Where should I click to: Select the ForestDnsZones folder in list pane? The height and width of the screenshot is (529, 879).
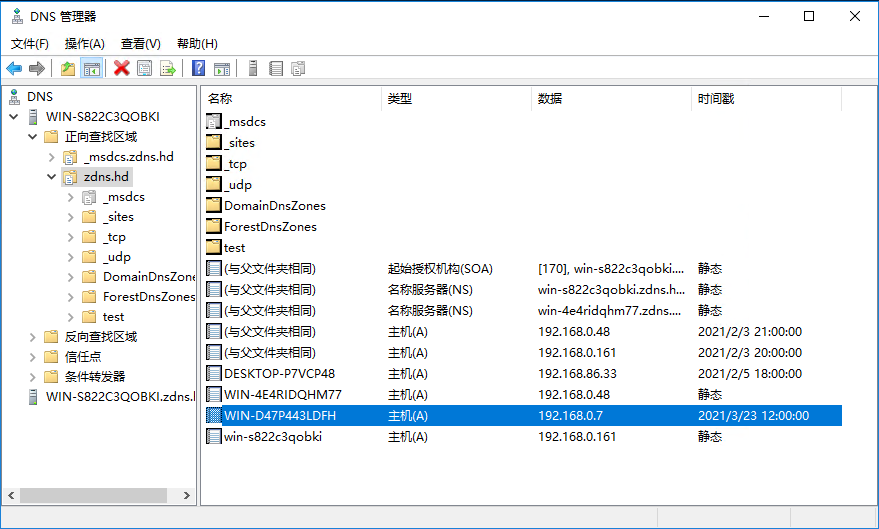(270, 226)
